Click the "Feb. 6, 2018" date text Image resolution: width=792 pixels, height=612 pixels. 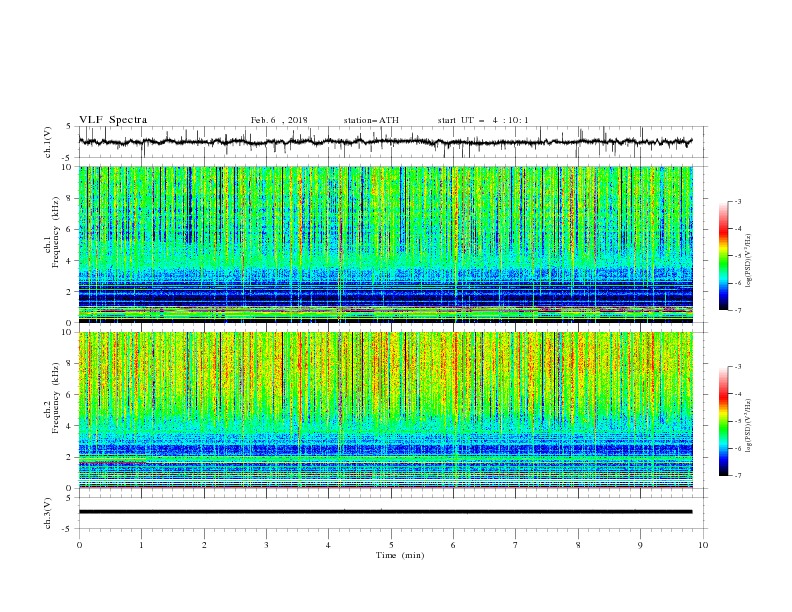pyautogui.click(x=279, y=120)
